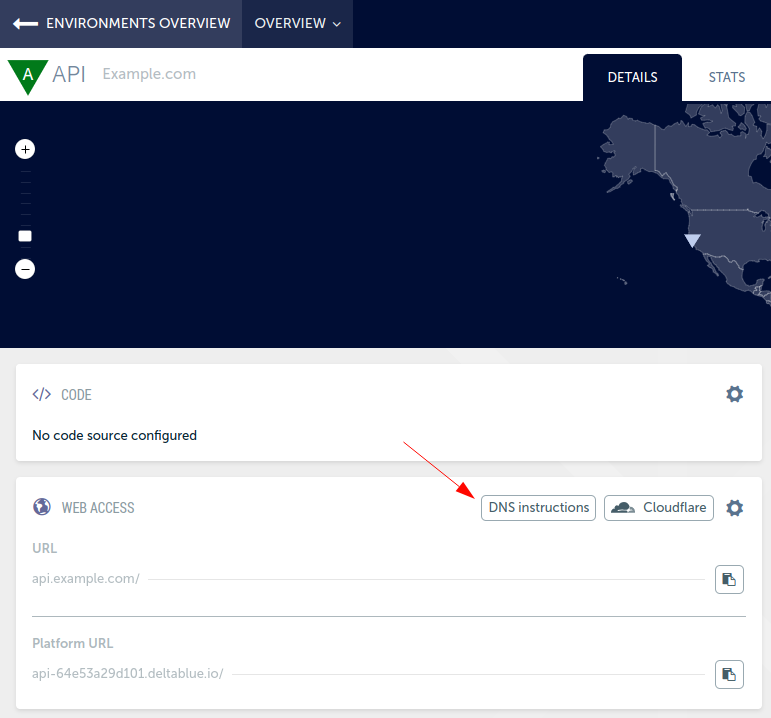Click the Web Access globe icon
This screenshot has height=718, width=771.
[41, 507]
